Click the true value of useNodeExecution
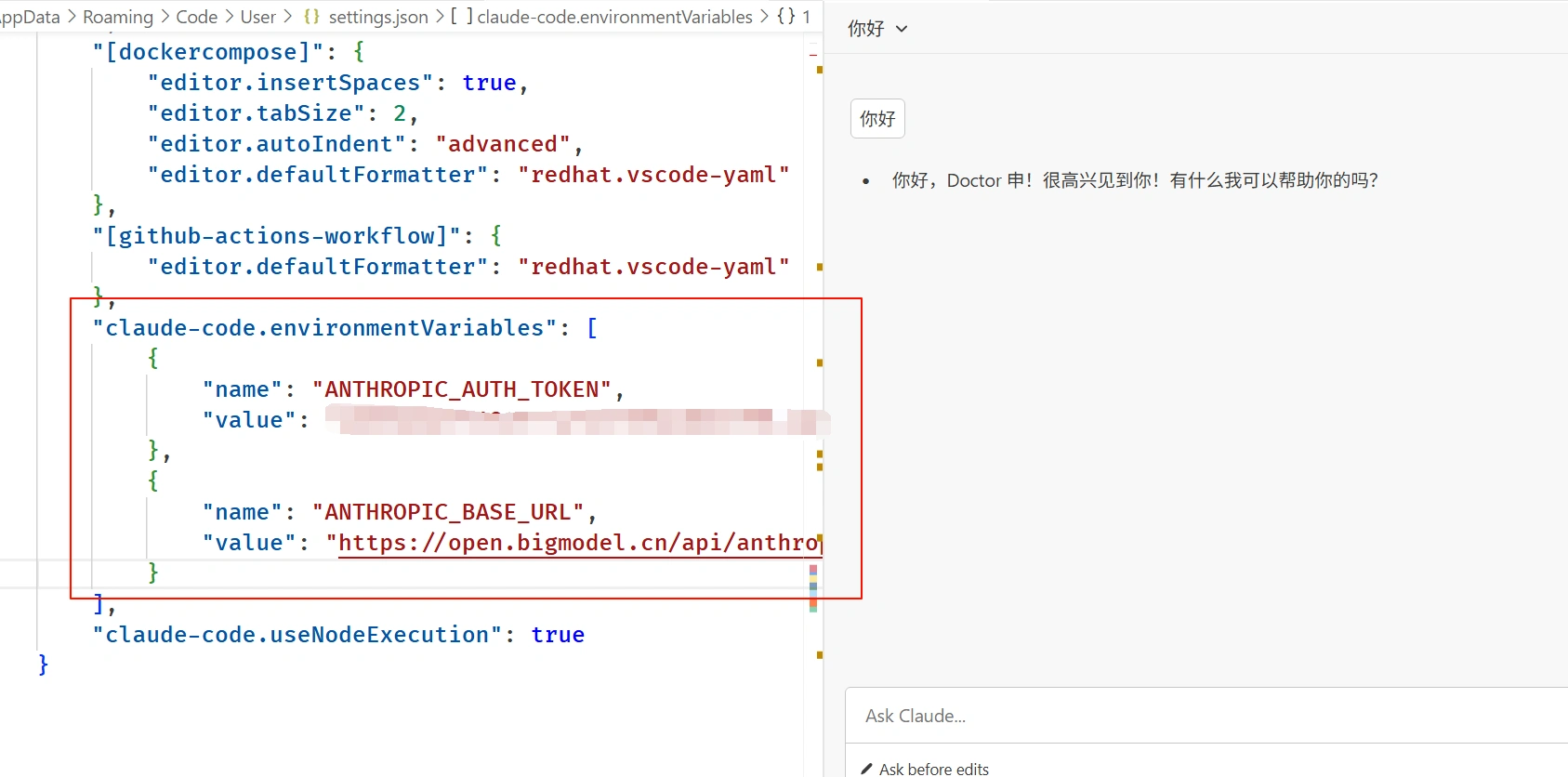1568x777 pixels. pos(558,635)
